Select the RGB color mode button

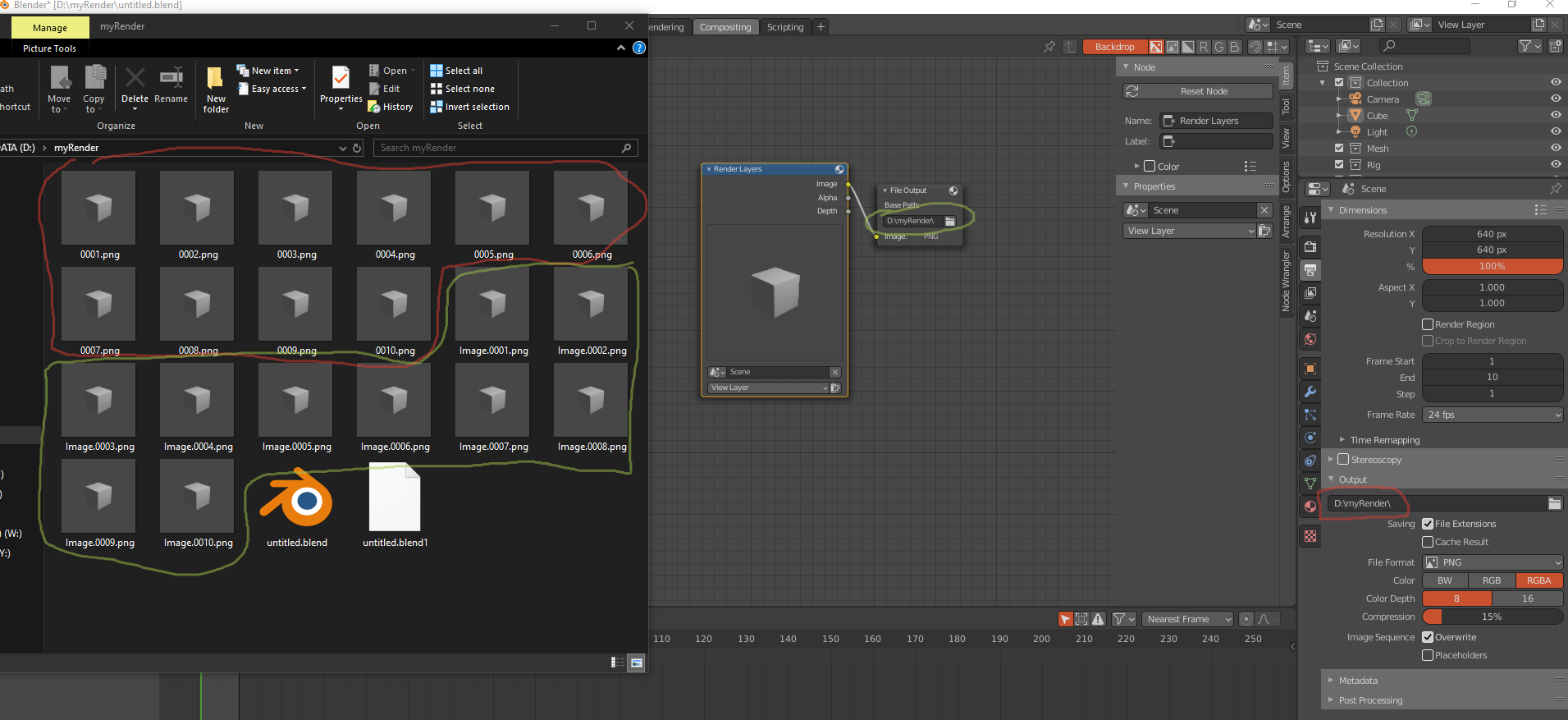point(1492,580)
